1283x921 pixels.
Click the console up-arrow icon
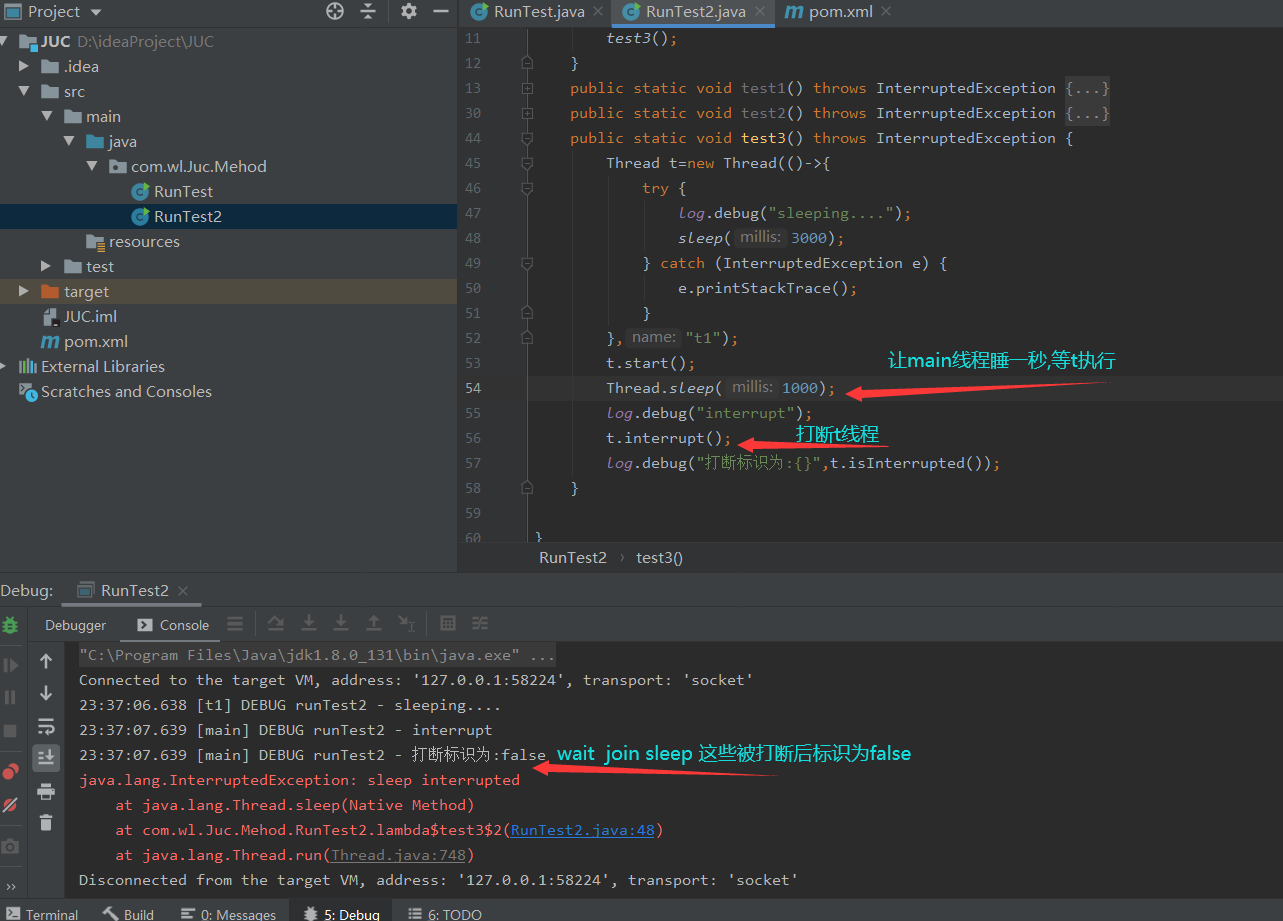[46, 661]
